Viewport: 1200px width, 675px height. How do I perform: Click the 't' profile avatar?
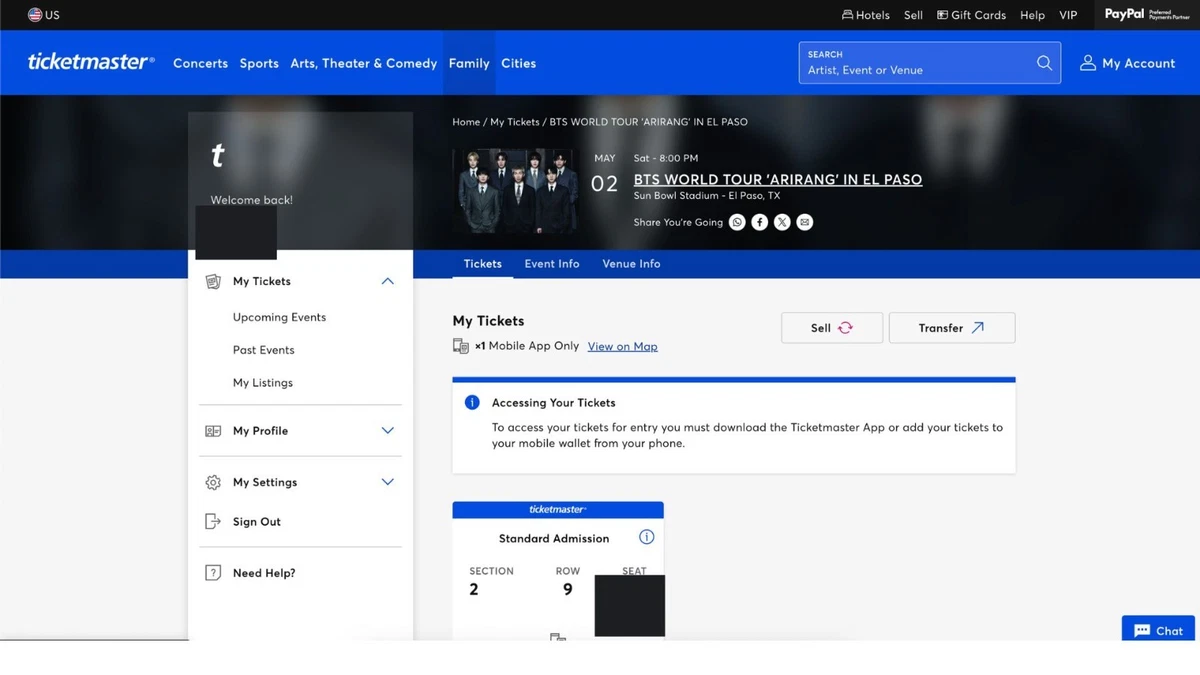[x=217, y=155]
